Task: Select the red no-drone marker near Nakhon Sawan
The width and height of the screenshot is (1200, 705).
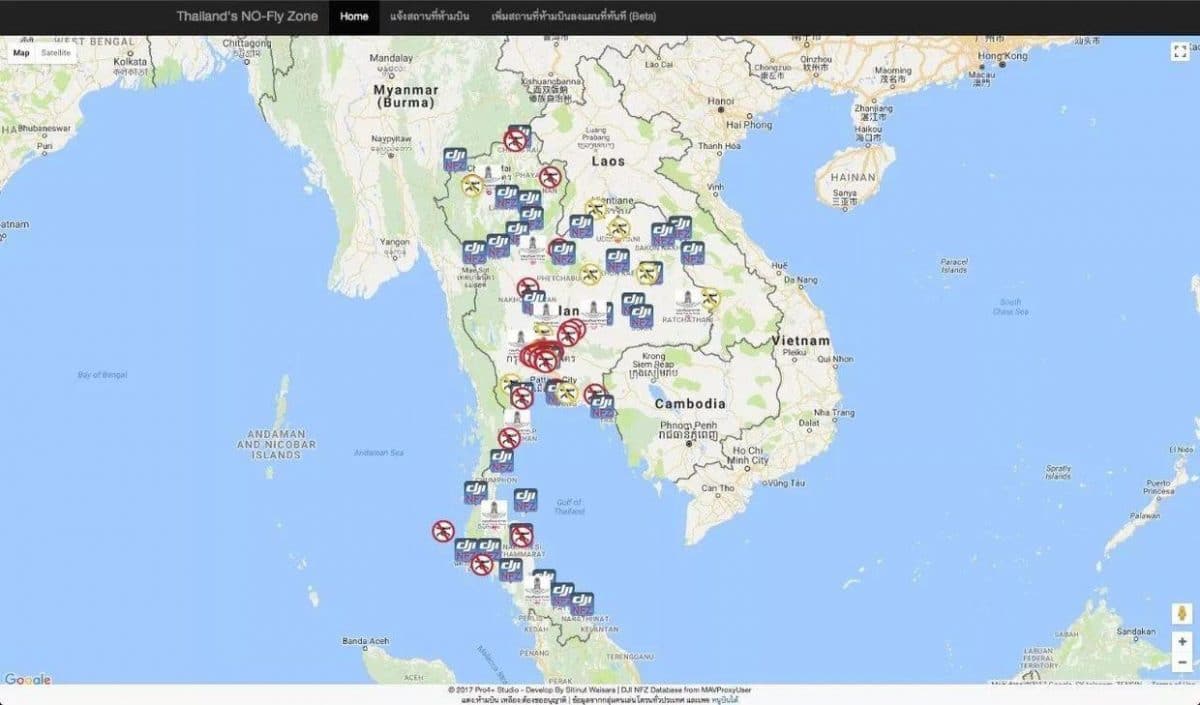Action: tap(528, 288)
